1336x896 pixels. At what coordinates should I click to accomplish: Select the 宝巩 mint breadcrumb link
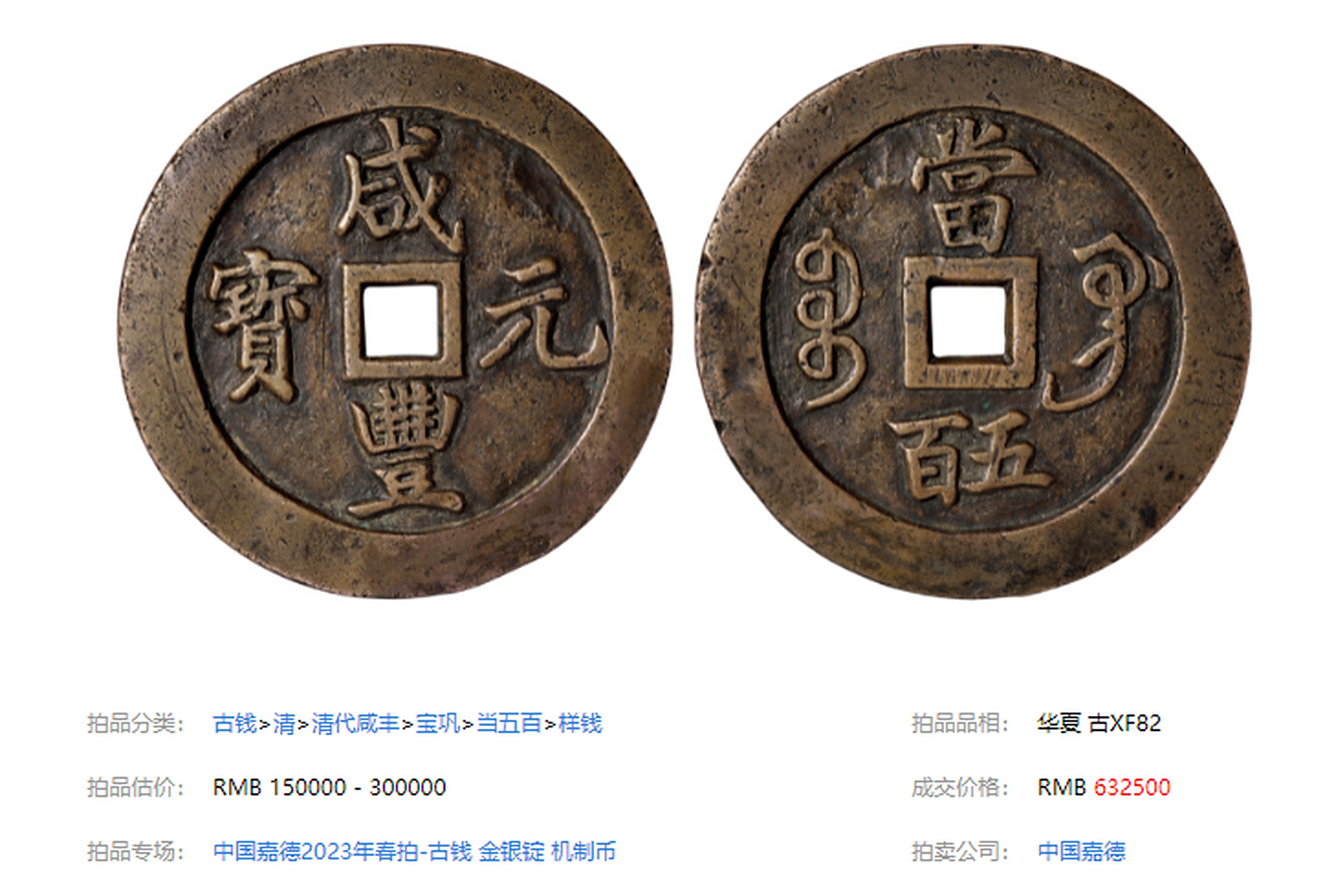(x=438, y=723)
